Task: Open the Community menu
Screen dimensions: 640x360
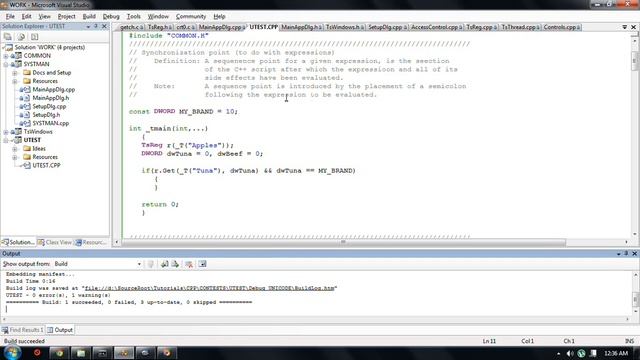Action: (x=191, y=16)
